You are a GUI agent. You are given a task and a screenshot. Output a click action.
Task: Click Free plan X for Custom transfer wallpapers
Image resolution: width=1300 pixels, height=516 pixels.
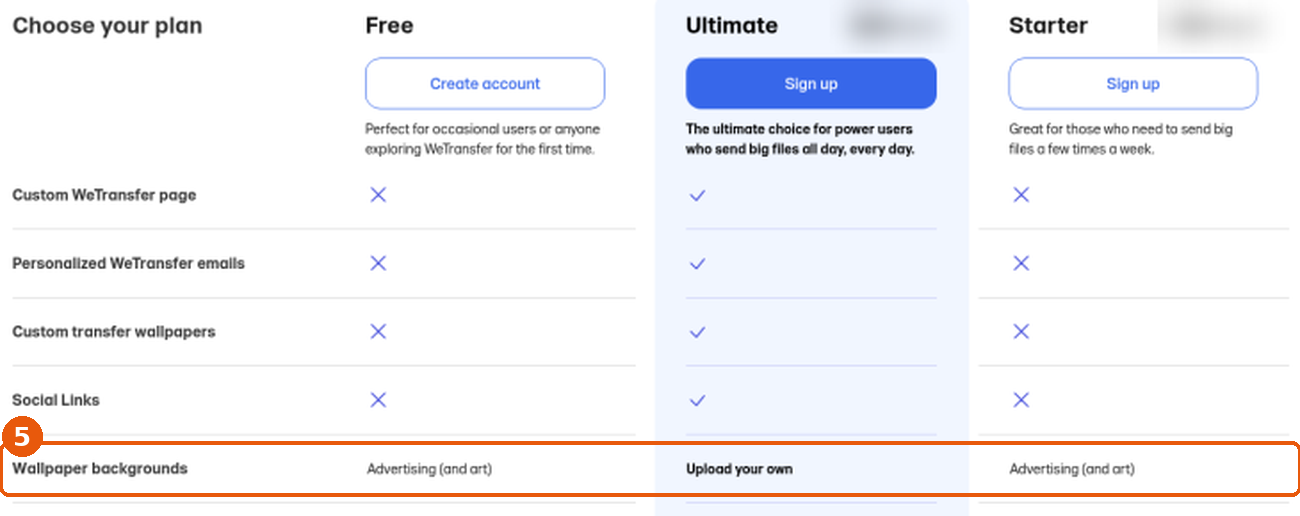point(378,331)
